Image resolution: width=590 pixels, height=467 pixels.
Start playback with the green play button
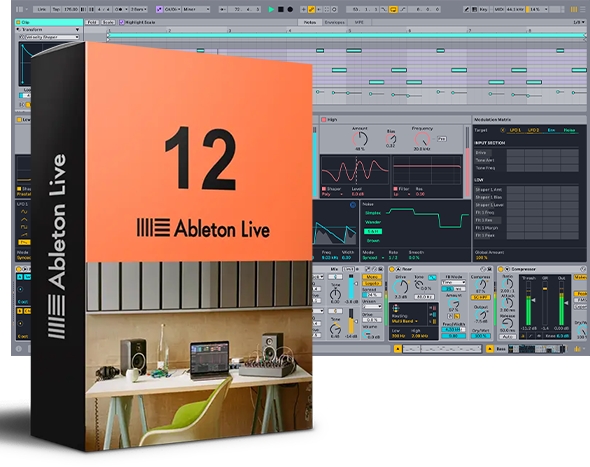pyautogui.click(x=271, y=9)
